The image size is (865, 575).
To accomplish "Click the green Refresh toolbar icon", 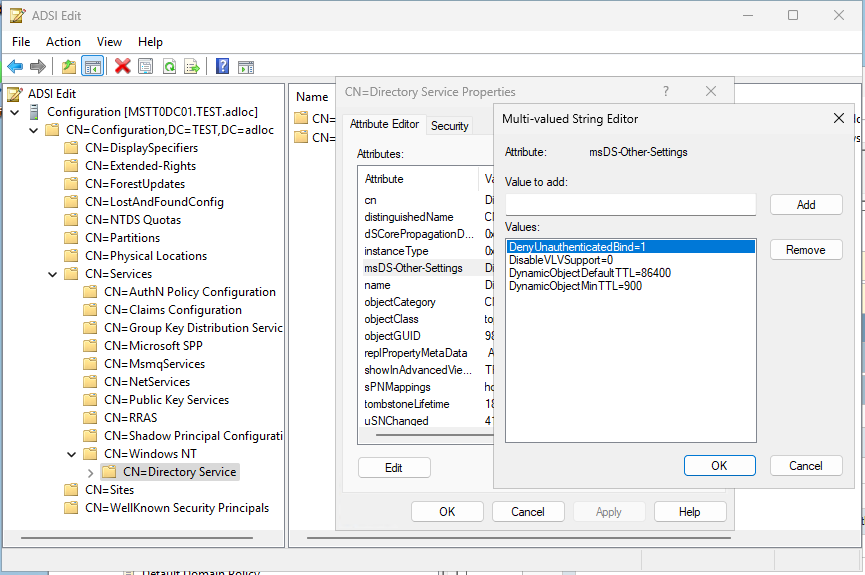I will (169, 66).
